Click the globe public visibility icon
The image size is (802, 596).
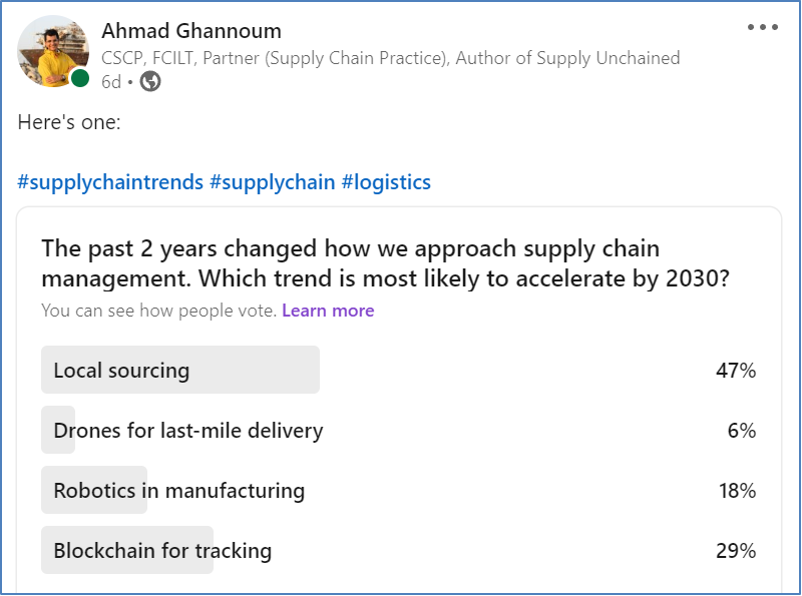point(150,82)
